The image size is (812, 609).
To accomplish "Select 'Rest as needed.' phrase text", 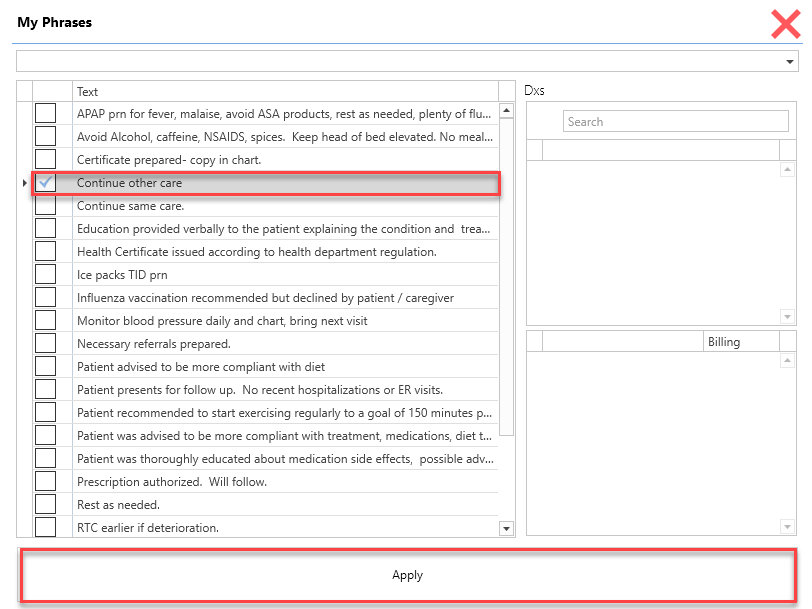I will point(119,505).
